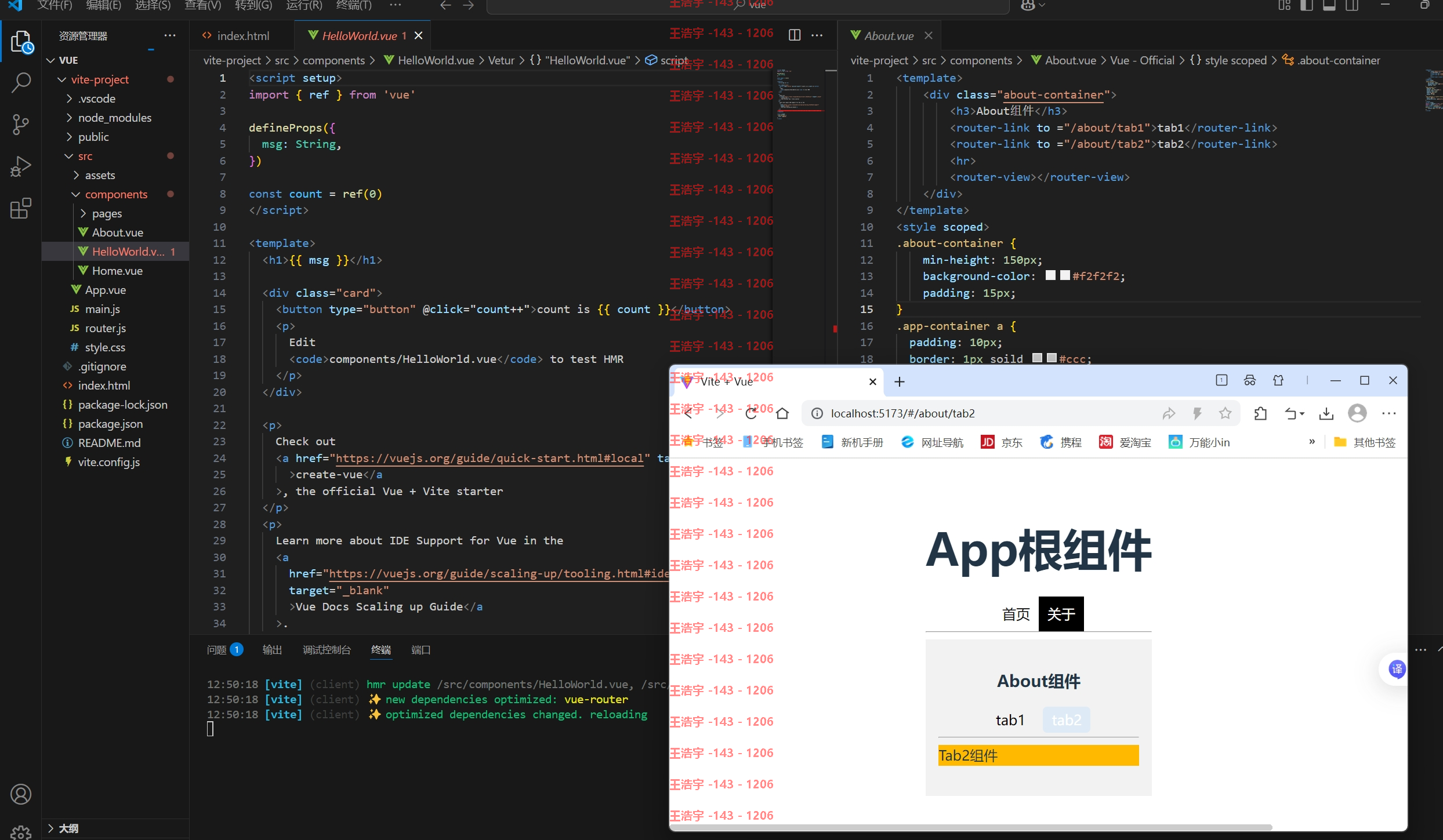The image size is (1443, 840).
Task: Switch to the 问题 panel tab
Action: coord(225,650)
